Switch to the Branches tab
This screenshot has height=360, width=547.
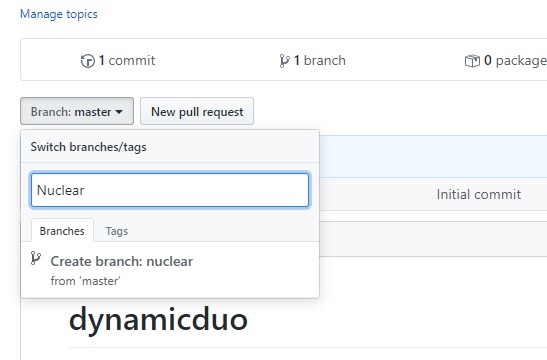[x=62, y=231]
